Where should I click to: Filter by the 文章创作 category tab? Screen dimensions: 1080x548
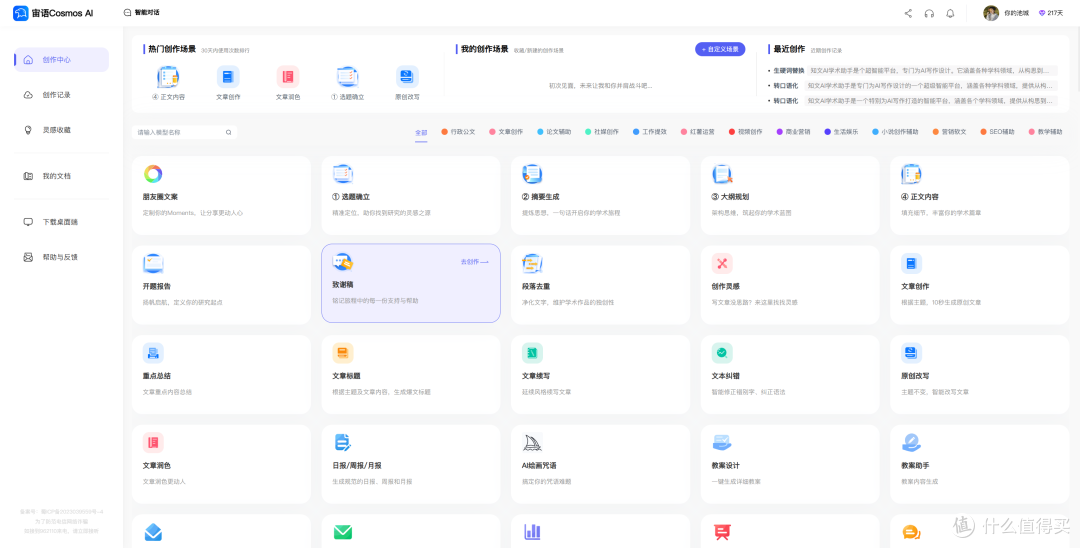(506, 131)
